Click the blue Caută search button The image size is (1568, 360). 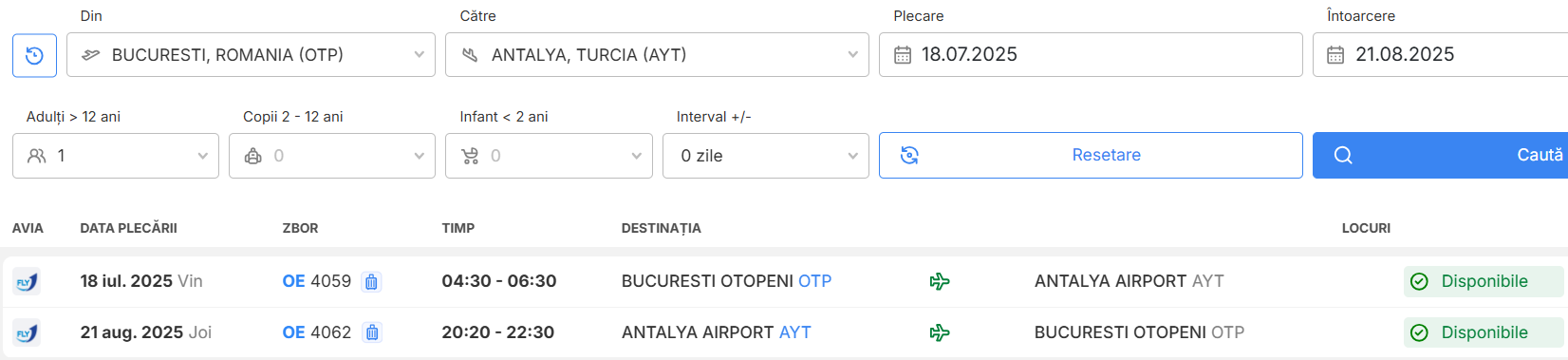(1440, 156)
